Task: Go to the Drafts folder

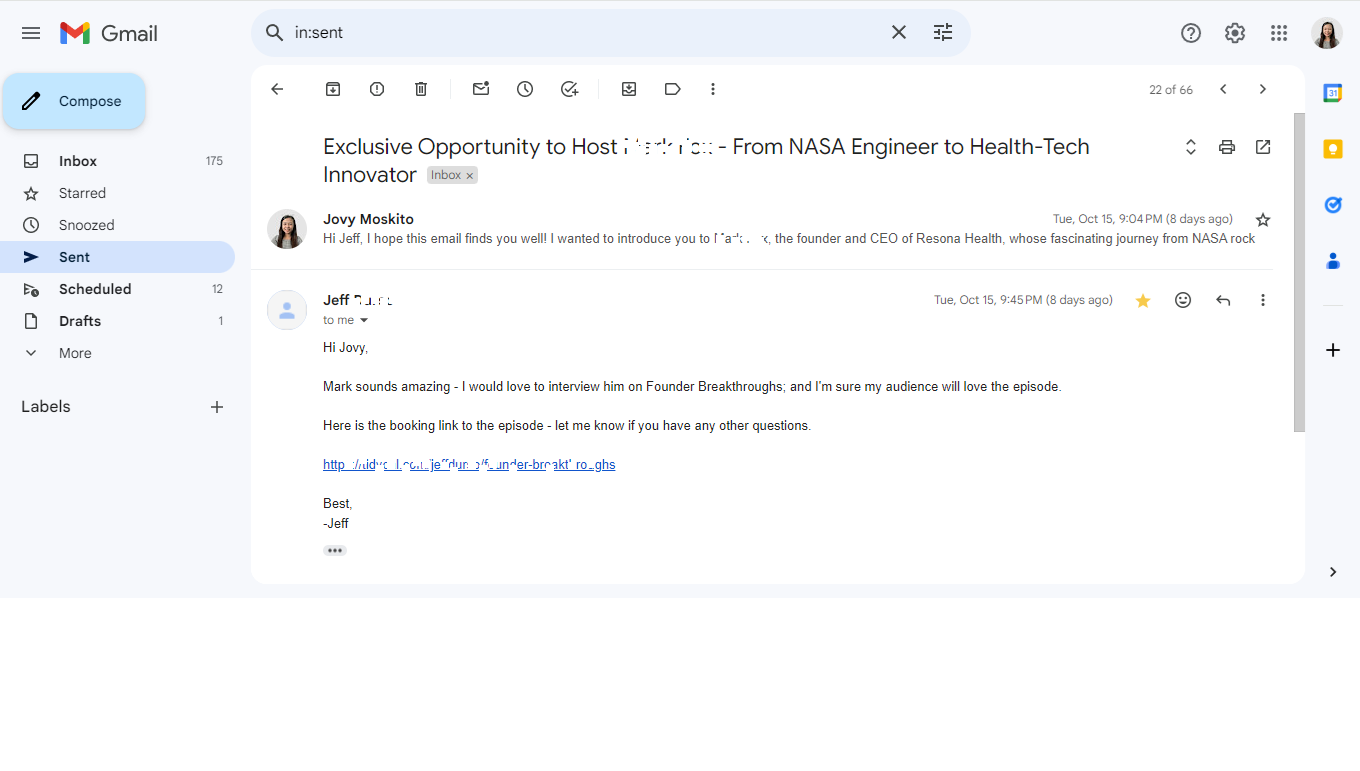Action: (x=80, y=321)
